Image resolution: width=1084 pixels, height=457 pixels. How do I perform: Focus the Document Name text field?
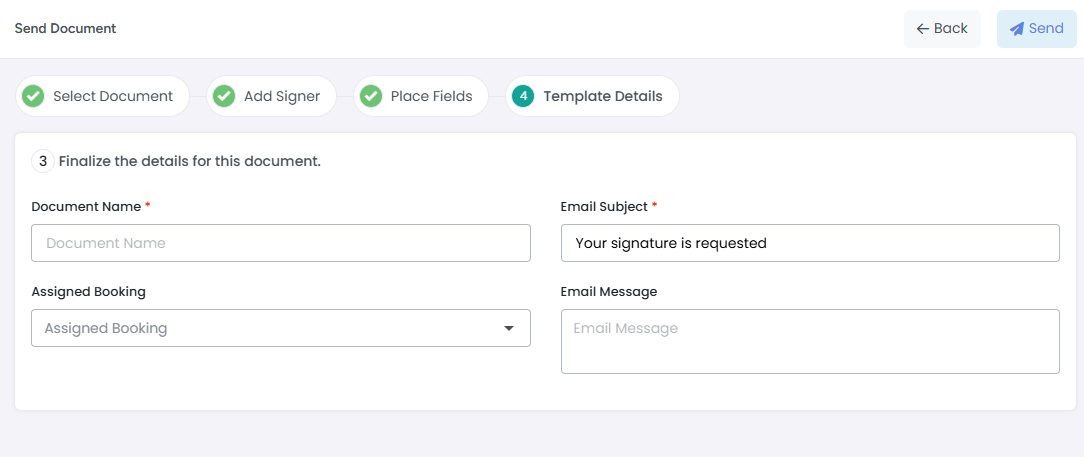click(281, 243)
